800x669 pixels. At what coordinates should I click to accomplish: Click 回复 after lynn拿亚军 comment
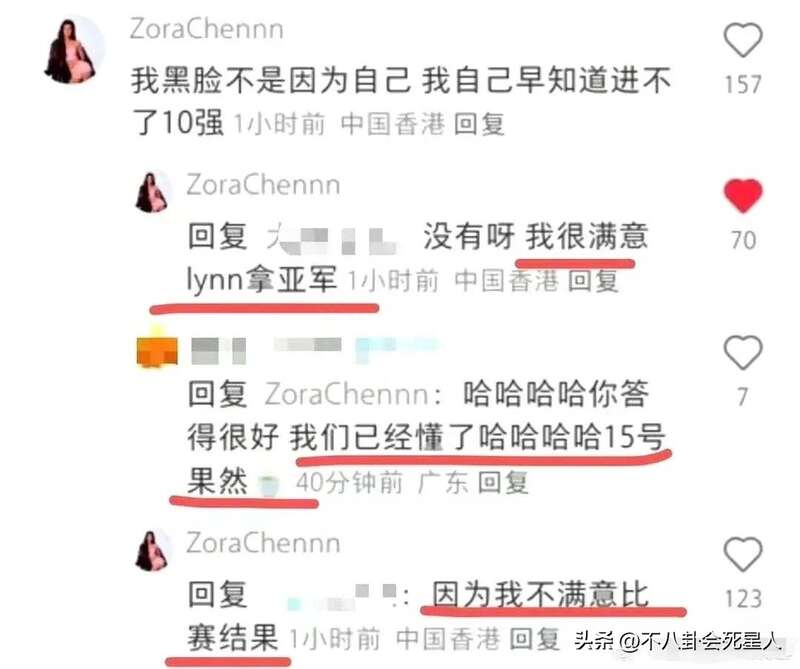[593, 281]
